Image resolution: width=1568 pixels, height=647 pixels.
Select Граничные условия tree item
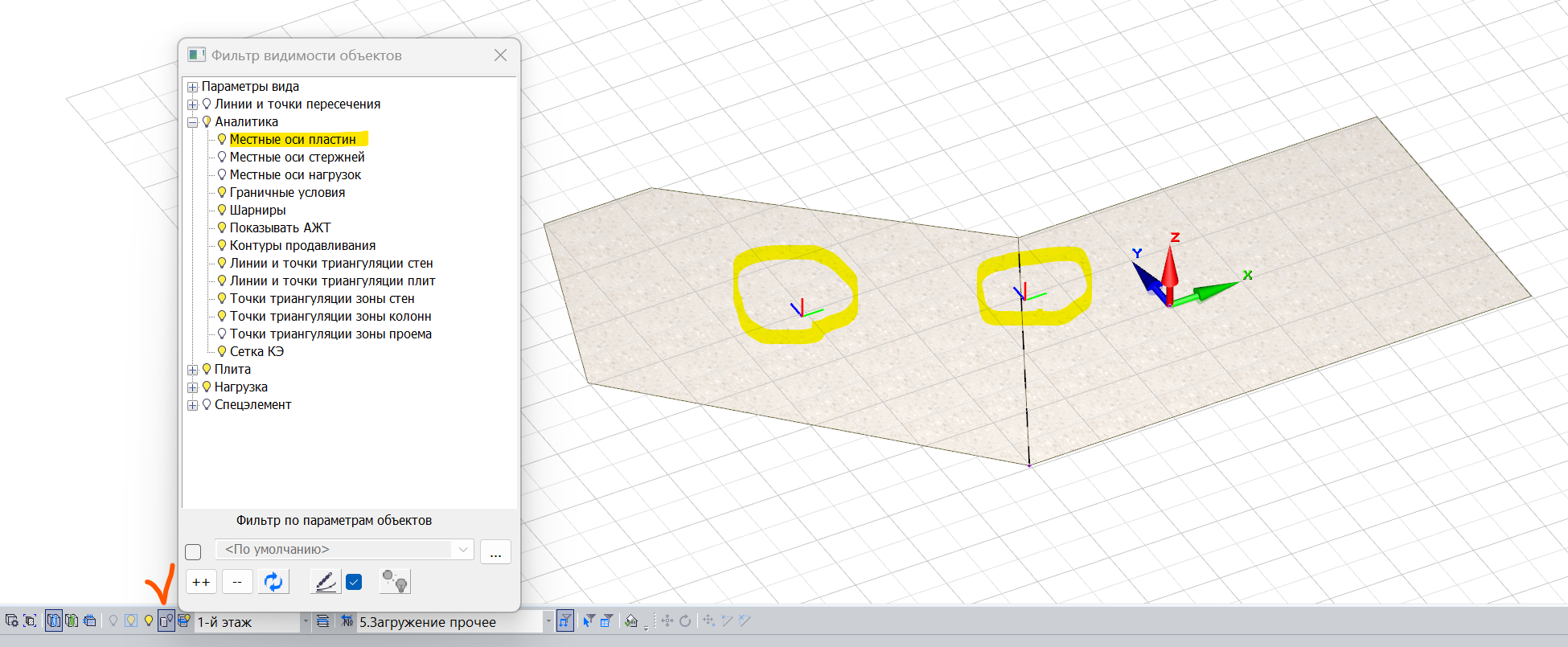coord(287,193)
